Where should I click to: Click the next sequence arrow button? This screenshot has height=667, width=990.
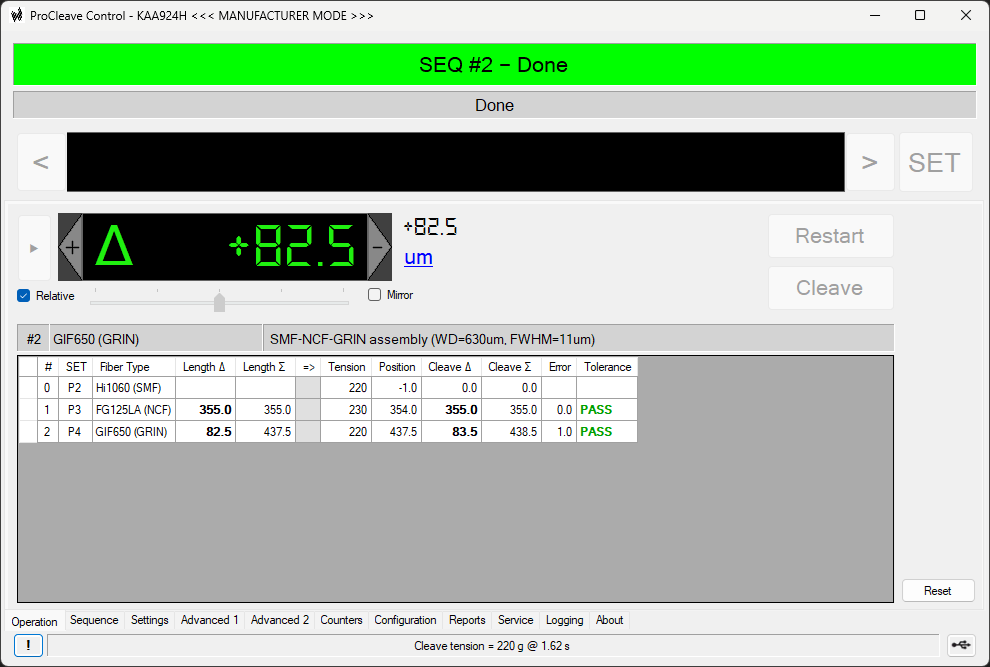pyautogui.click(x=870, y=162)
